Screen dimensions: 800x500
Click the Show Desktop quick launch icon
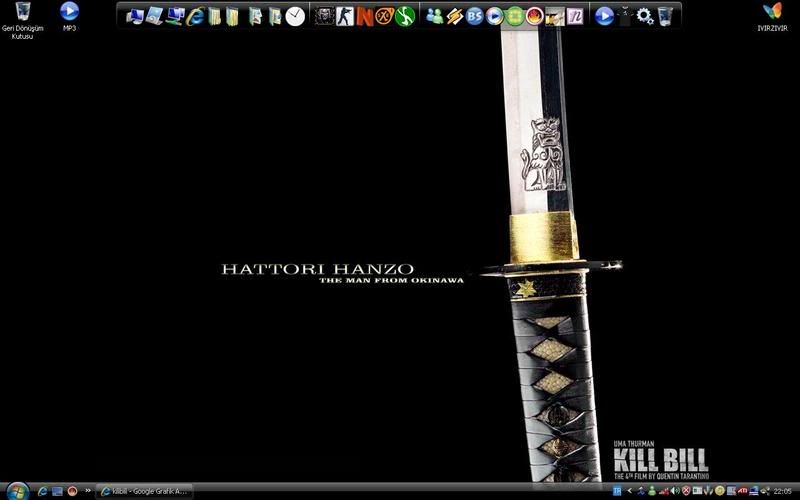(58, 491)
